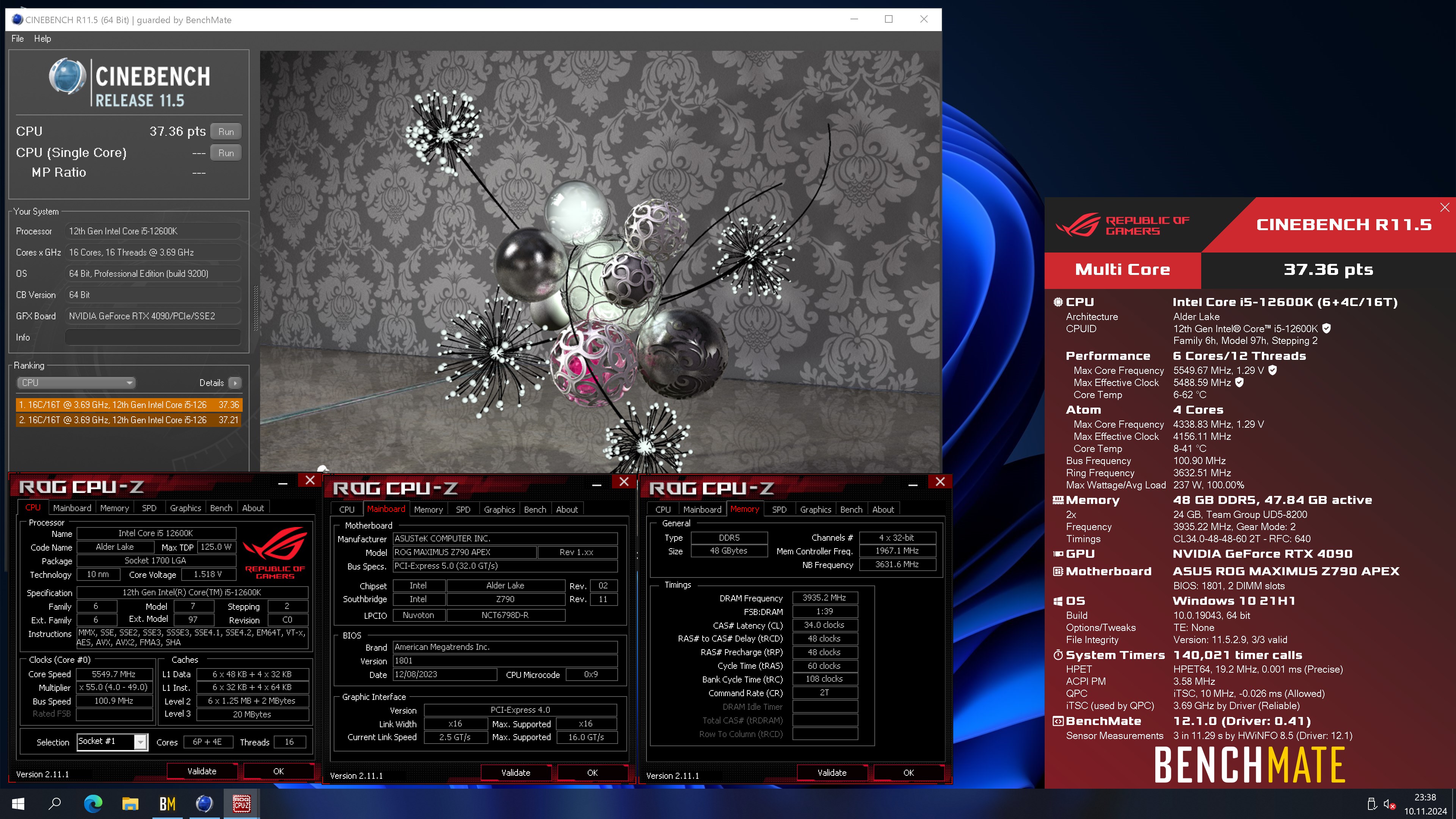This screenshot has height=819, width=1456.
Task: Click Cinebench logo sphere in title bar
Action: coord(17,20)
